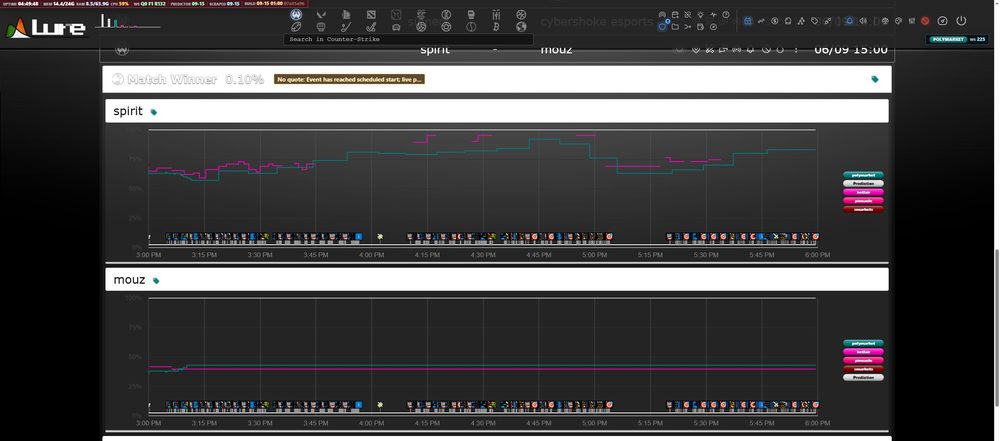This screenshot has width=1000, height=441.
Task: Click the dollar coin icon
Action: click(775, 20)
